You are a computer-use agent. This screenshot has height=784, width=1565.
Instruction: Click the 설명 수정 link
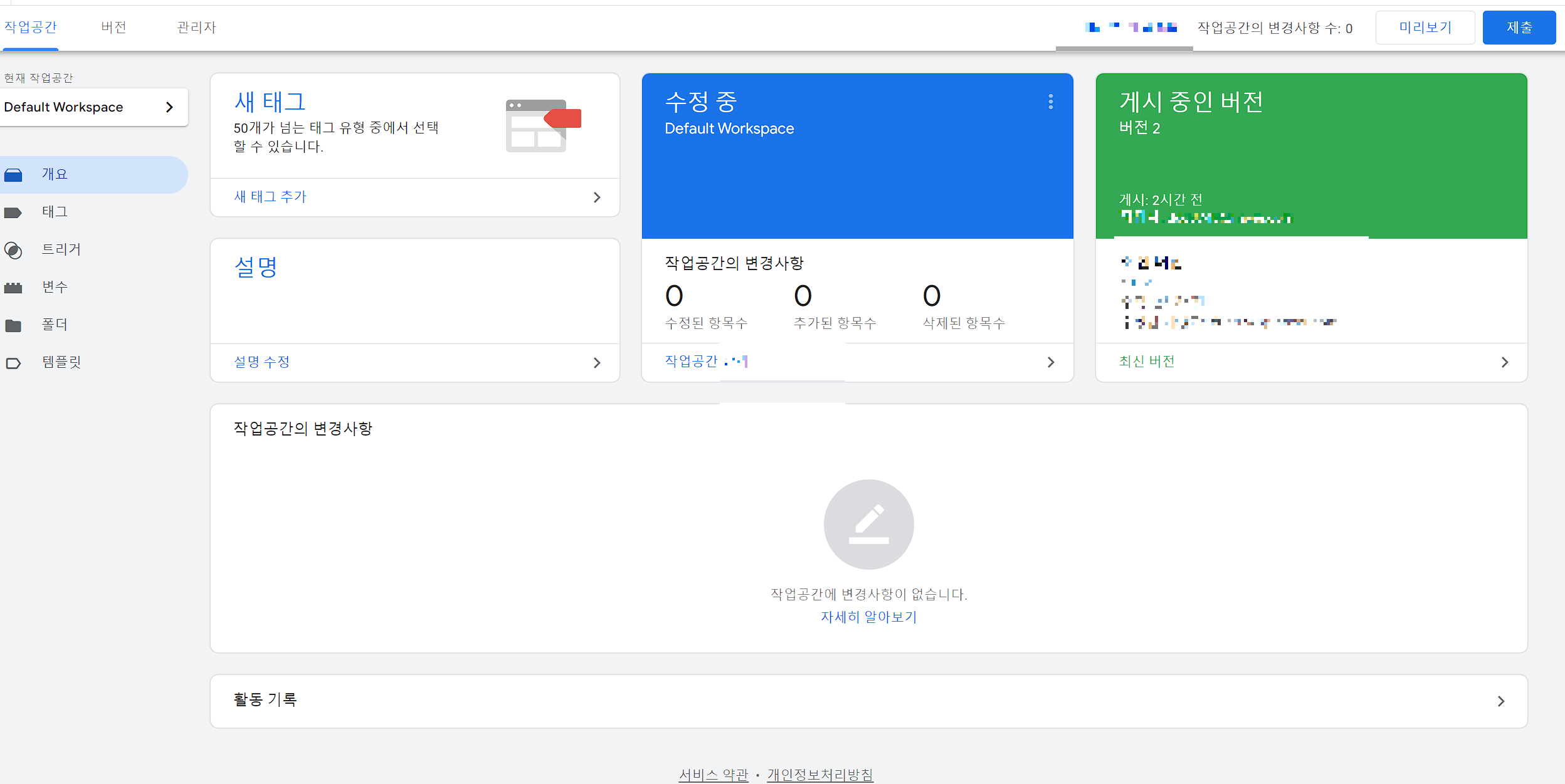click(x=261, y=362)
